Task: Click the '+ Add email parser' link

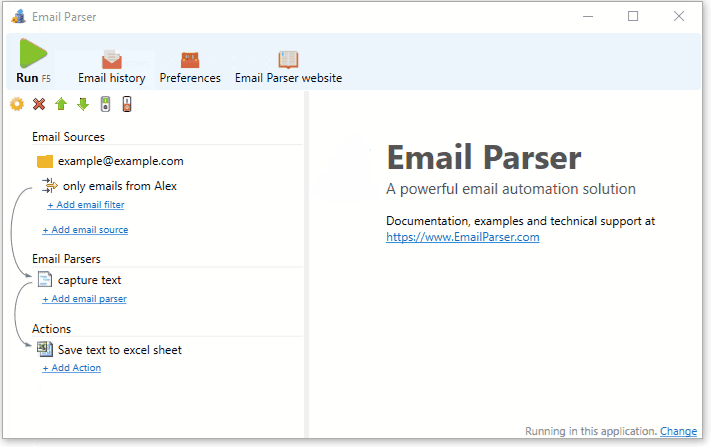Action: click(x=84, y=299)
